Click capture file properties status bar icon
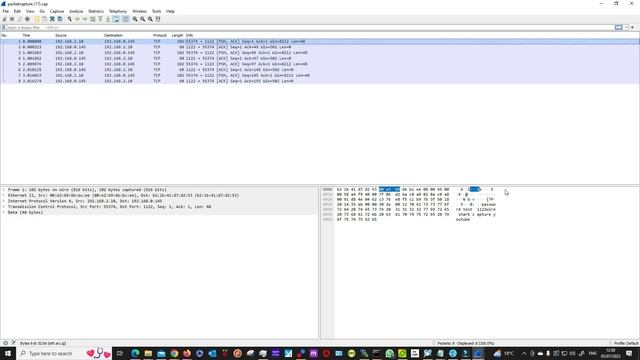Image resolution: width=640 pixels, height=360 pixels. (x=13, y=343)
